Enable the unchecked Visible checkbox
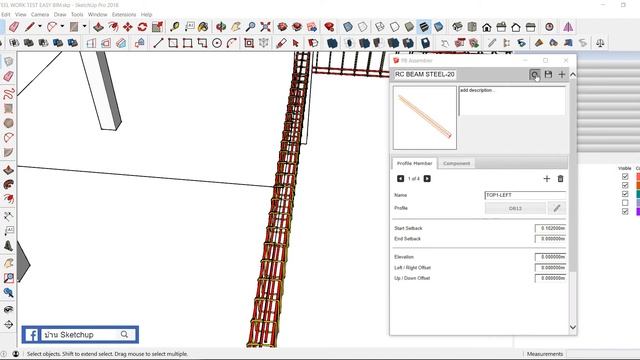 pyautogui.click(x=625, y=203)
